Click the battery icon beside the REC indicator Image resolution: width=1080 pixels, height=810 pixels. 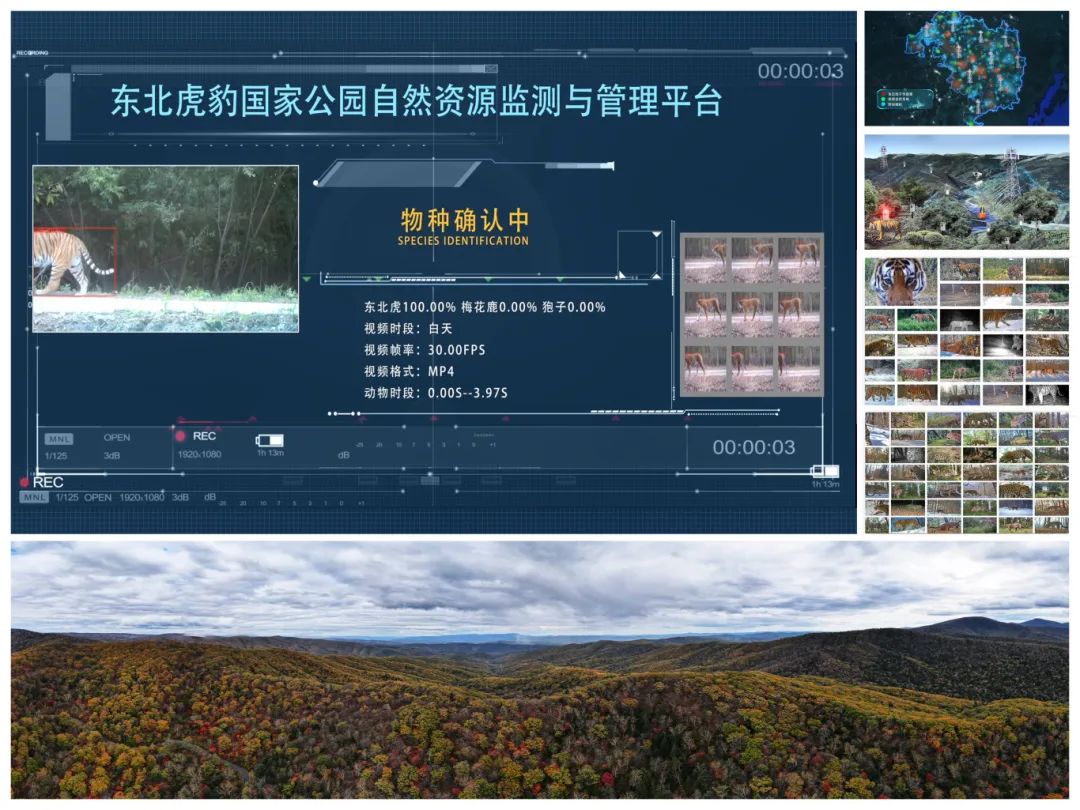270,440
